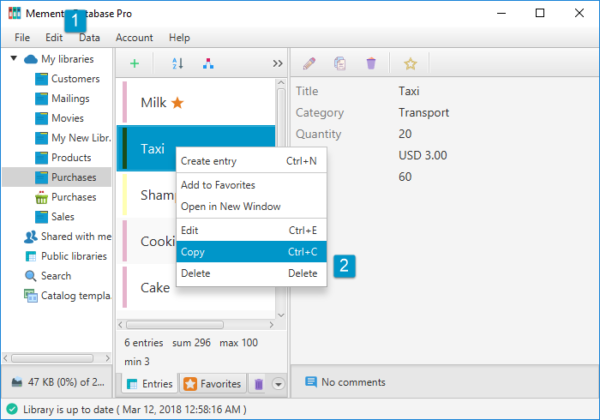Click the entry list scroll down arrow

(281, 315)
